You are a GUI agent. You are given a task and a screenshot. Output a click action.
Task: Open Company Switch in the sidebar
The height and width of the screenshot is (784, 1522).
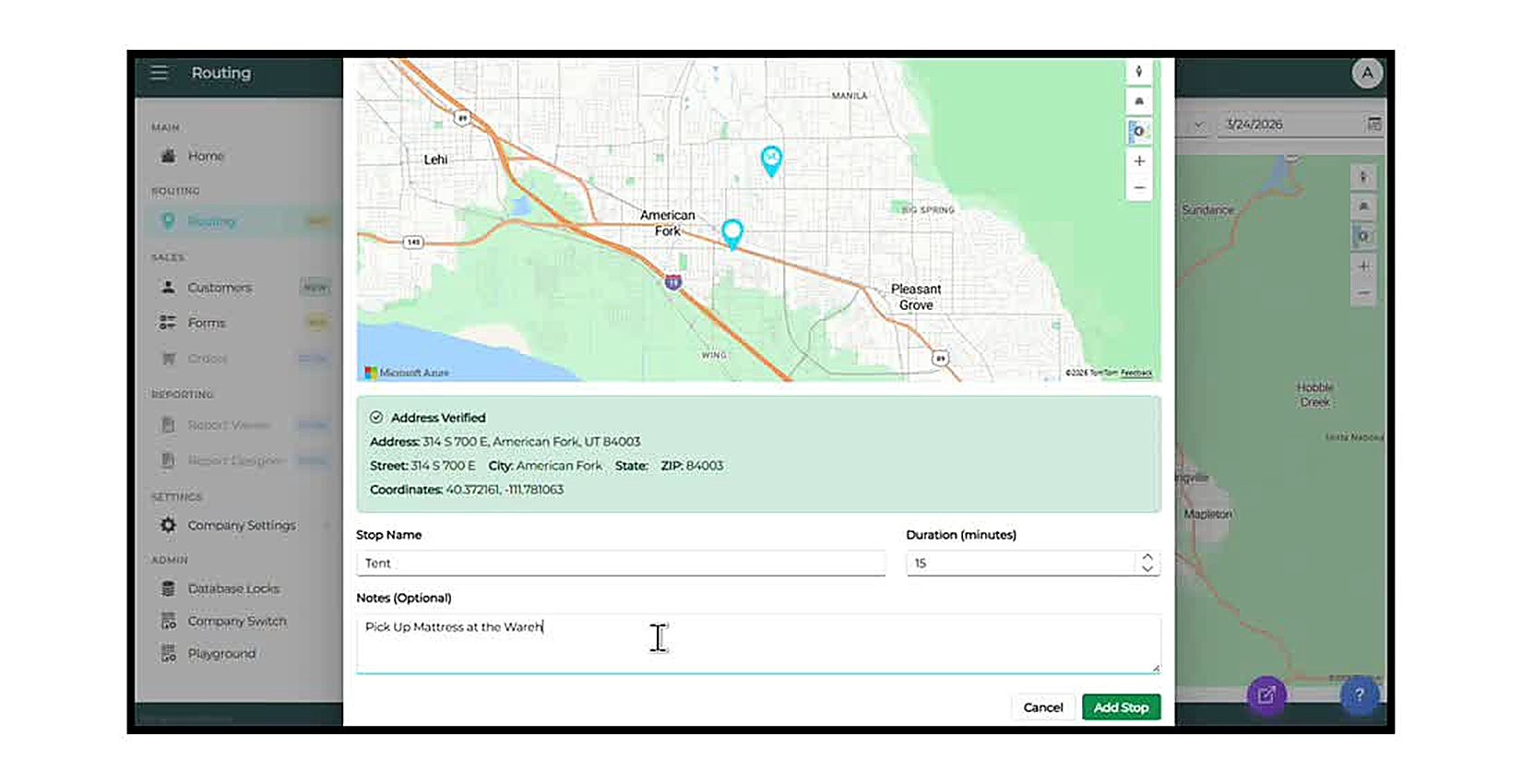point(238,622)
